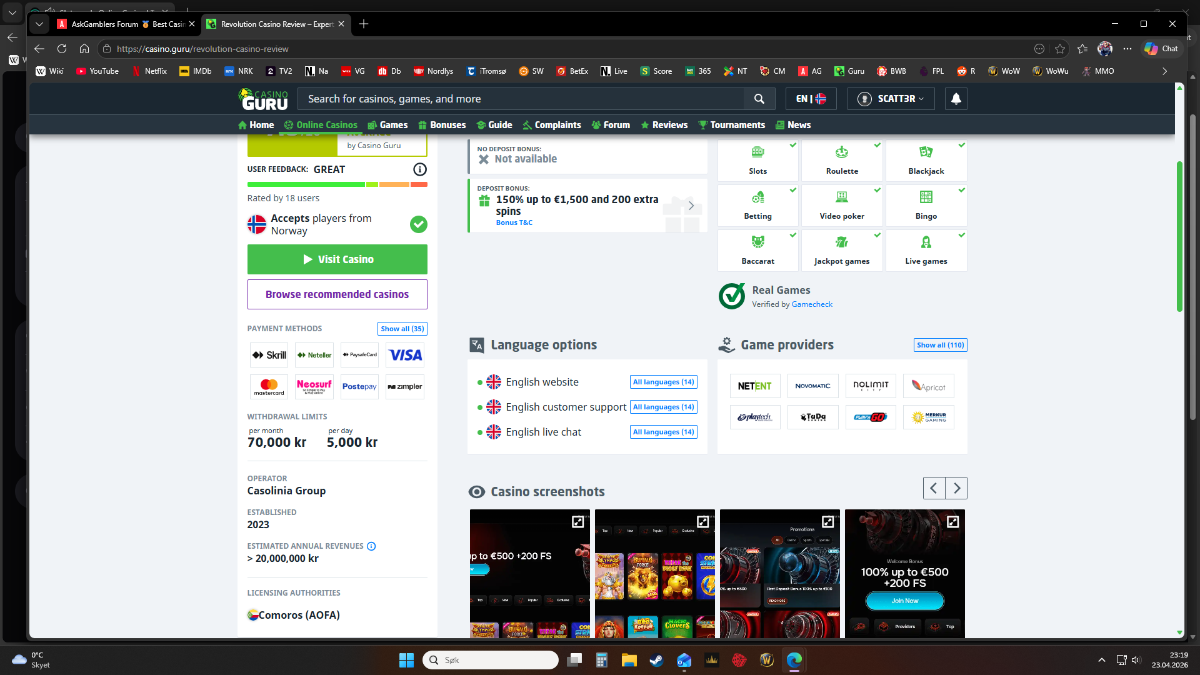Click the estimated revenues info icon

click(372, 546)
